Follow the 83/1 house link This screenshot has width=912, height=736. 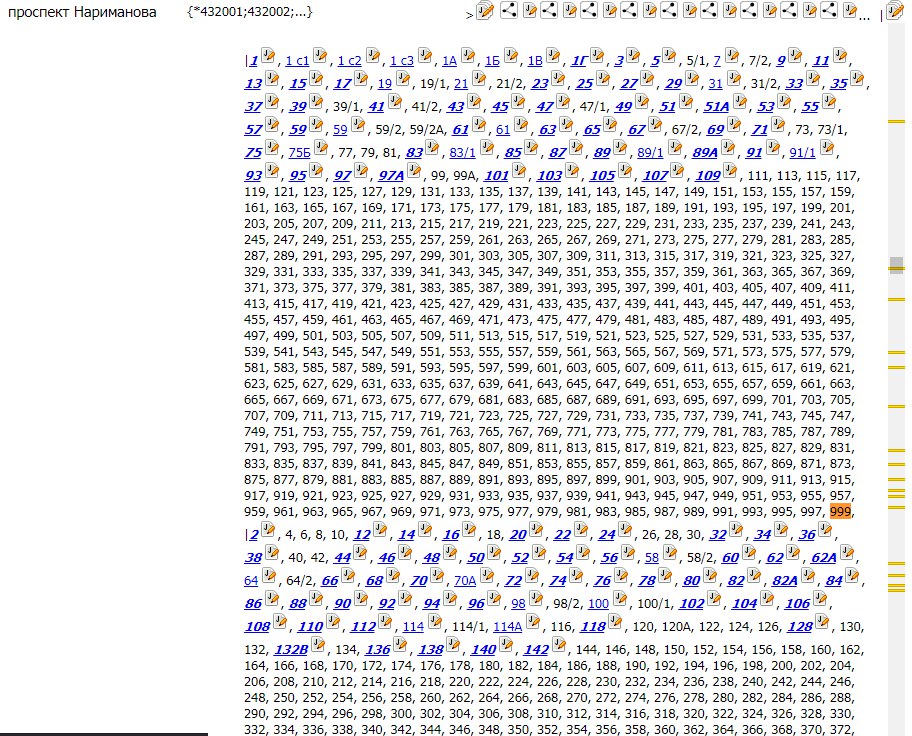[462, 154]
